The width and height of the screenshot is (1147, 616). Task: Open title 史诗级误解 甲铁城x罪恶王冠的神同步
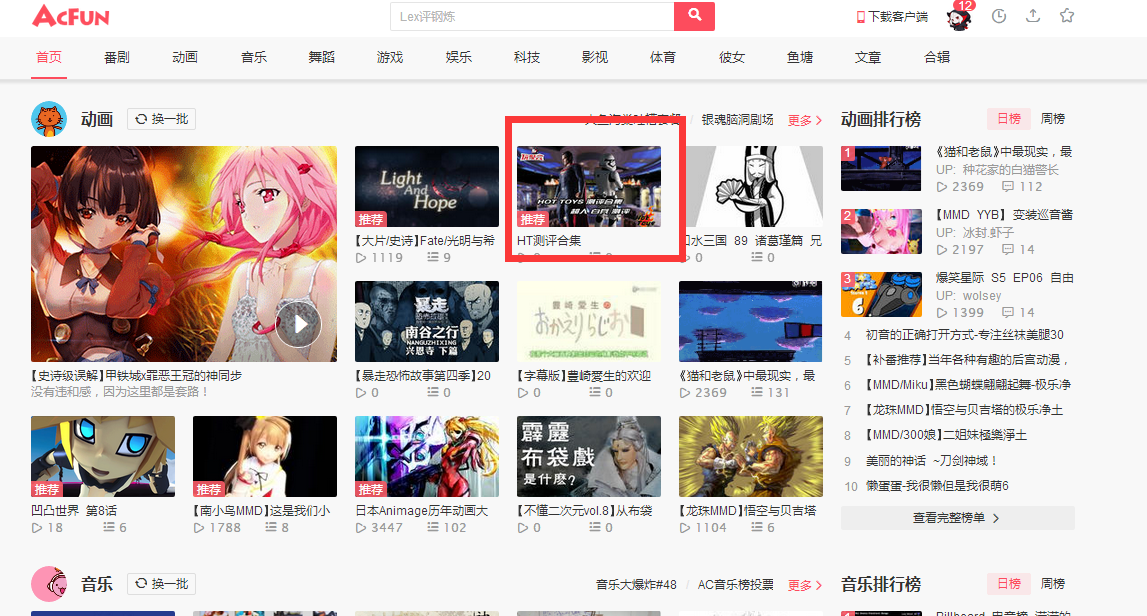coord(136,375)
